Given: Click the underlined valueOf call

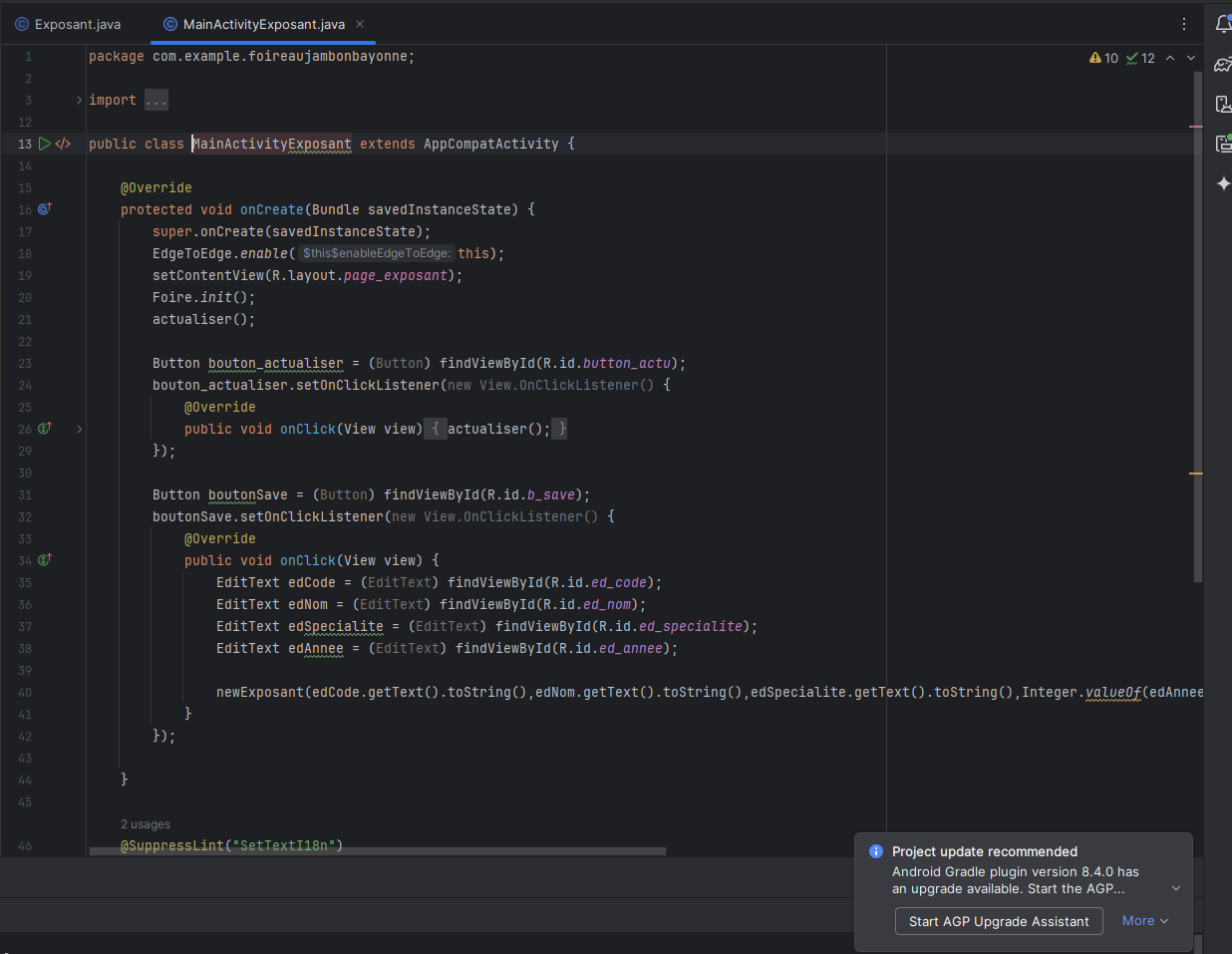Looking at the screenshot, I should [x=1113, y=692].
